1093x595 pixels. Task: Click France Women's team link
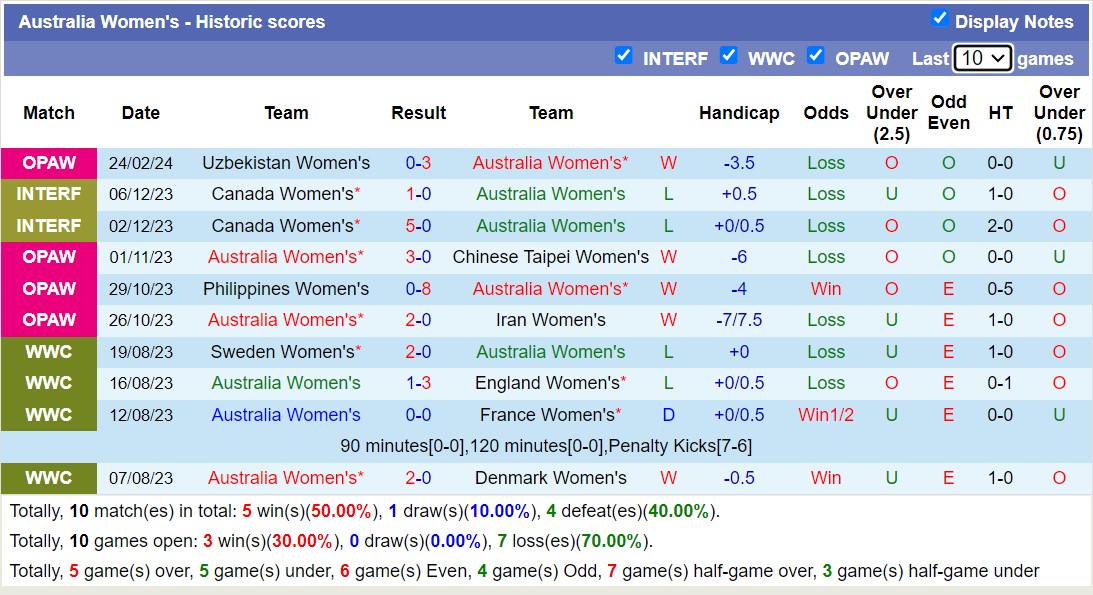tap(550, 415)
